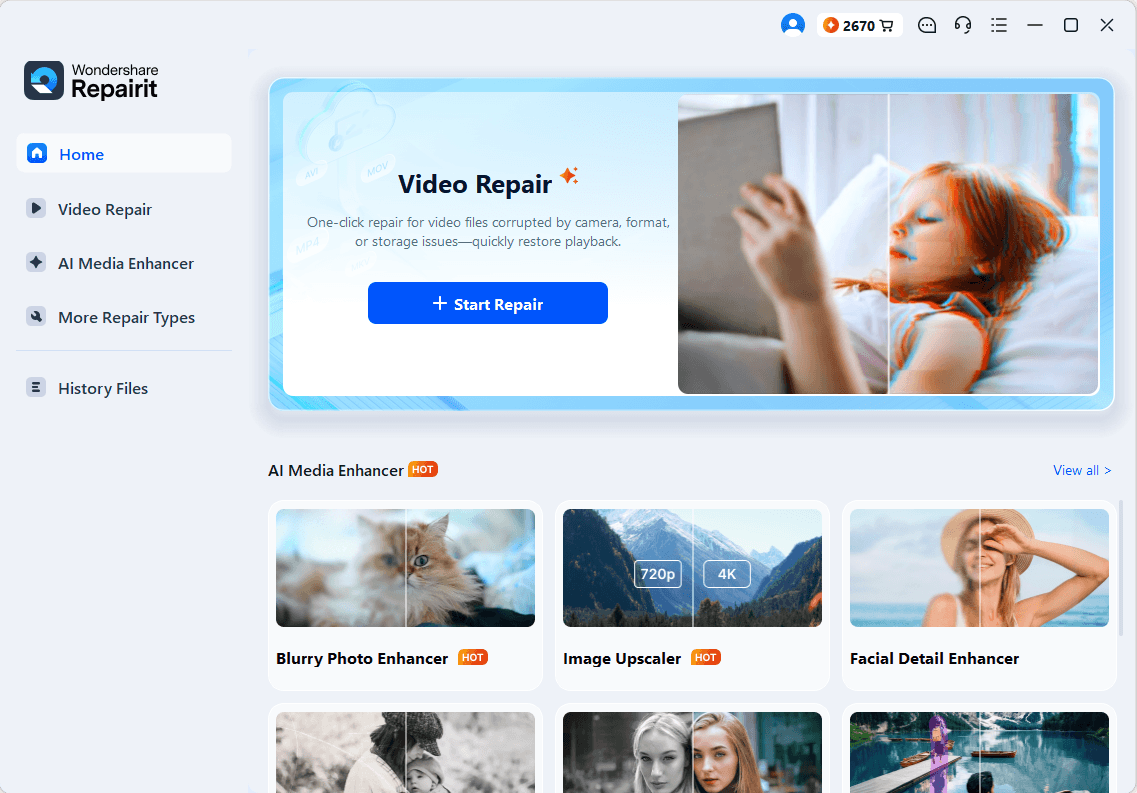Click the Video Repair play icon

pyautogui.click(x=36, y=208)
